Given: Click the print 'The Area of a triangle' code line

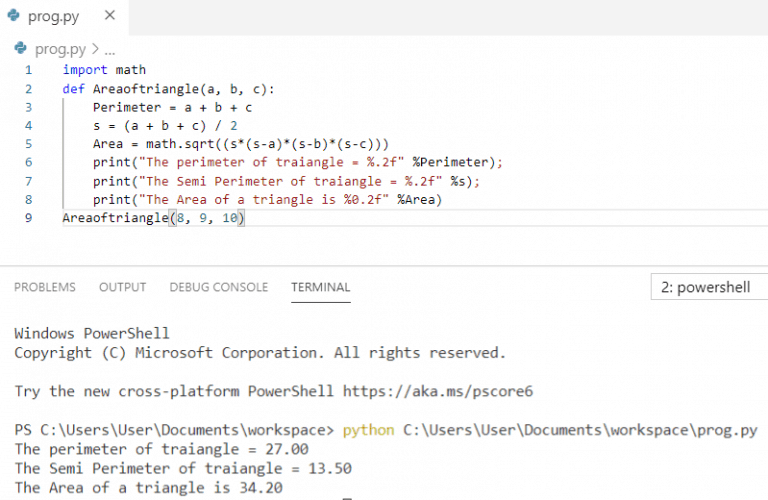Looking at the screenshot, I should point(267,200).
